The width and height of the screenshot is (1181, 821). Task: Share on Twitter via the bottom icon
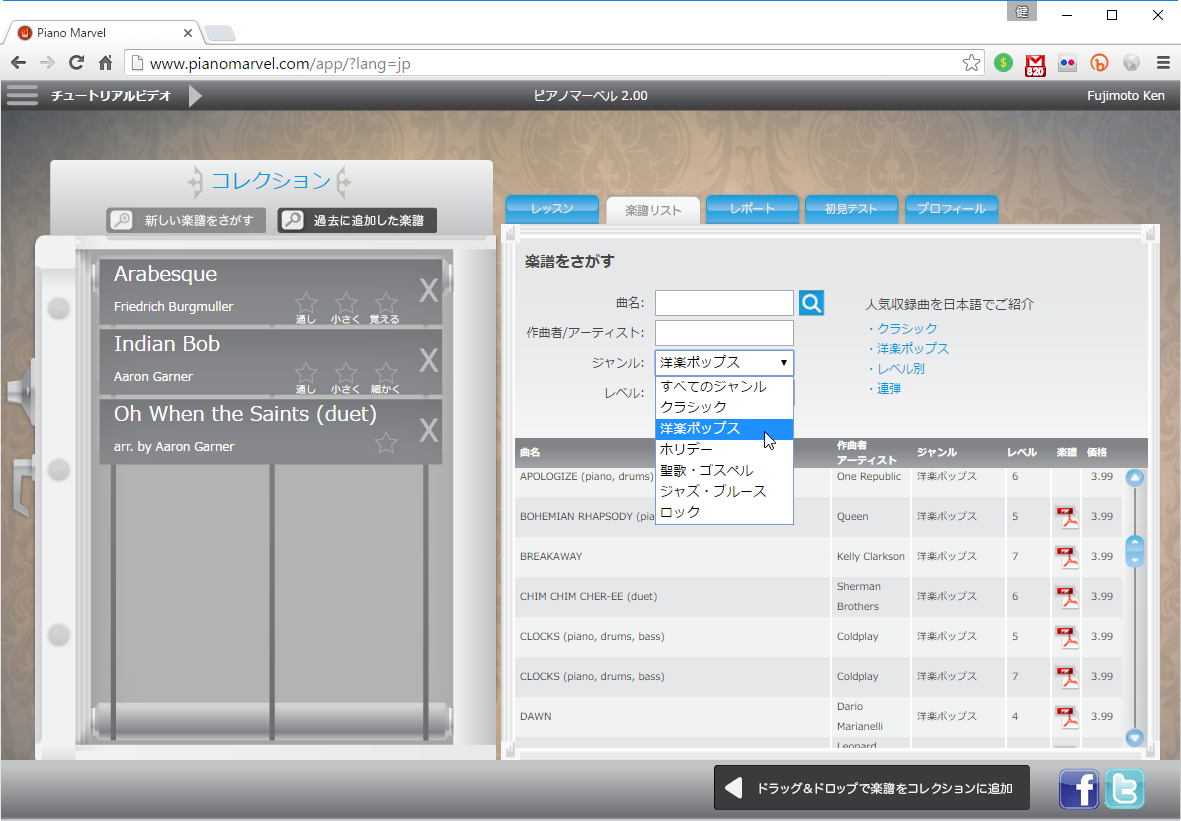(x=1124, y=789)
